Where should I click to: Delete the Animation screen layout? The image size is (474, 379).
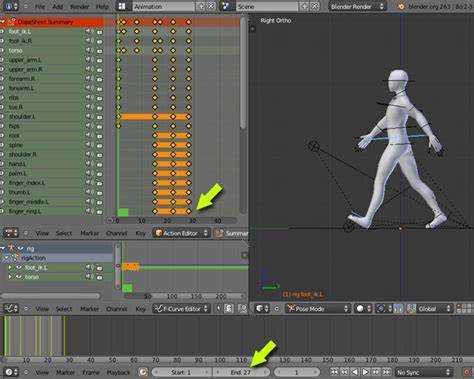pos(211,6)
